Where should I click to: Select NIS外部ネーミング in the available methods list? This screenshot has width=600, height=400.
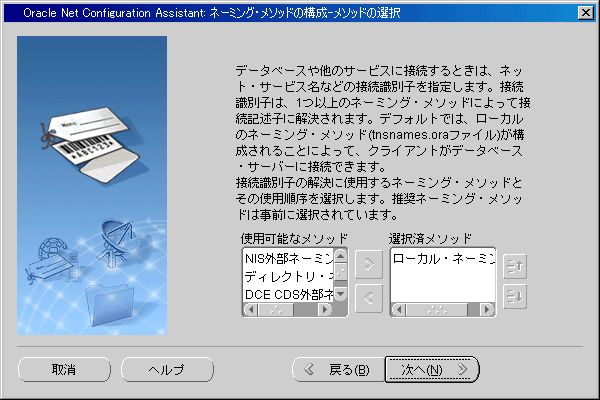[289, 259]
